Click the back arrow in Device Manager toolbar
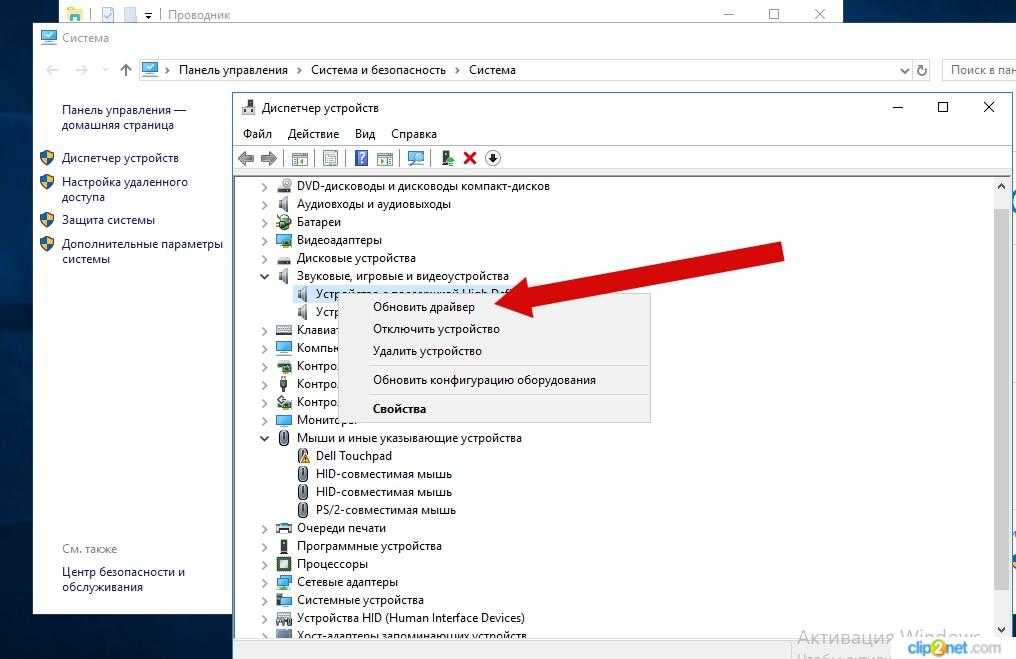The height and width of the screenshot is (659, 1016). (x=246, y=159)
